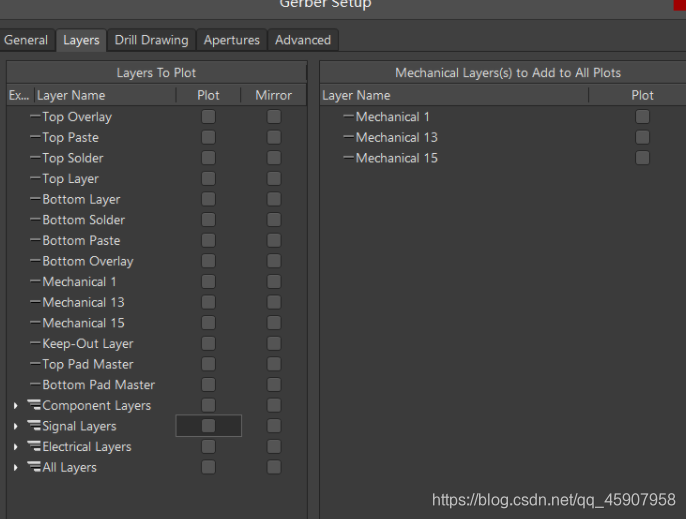This screenshot has width=686, height=519.
Task: Check Mirror for Mechanical 13
Action: point(274,302)
